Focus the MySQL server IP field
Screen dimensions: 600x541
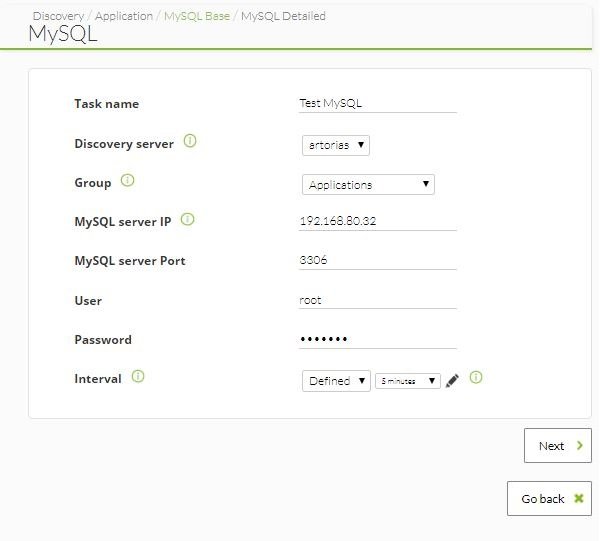pos(378,221)
